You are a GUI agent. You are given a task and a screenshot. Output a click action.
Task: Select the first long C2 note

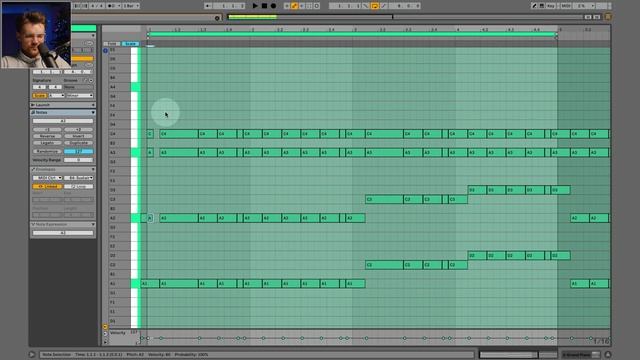[x=384, y=265]
